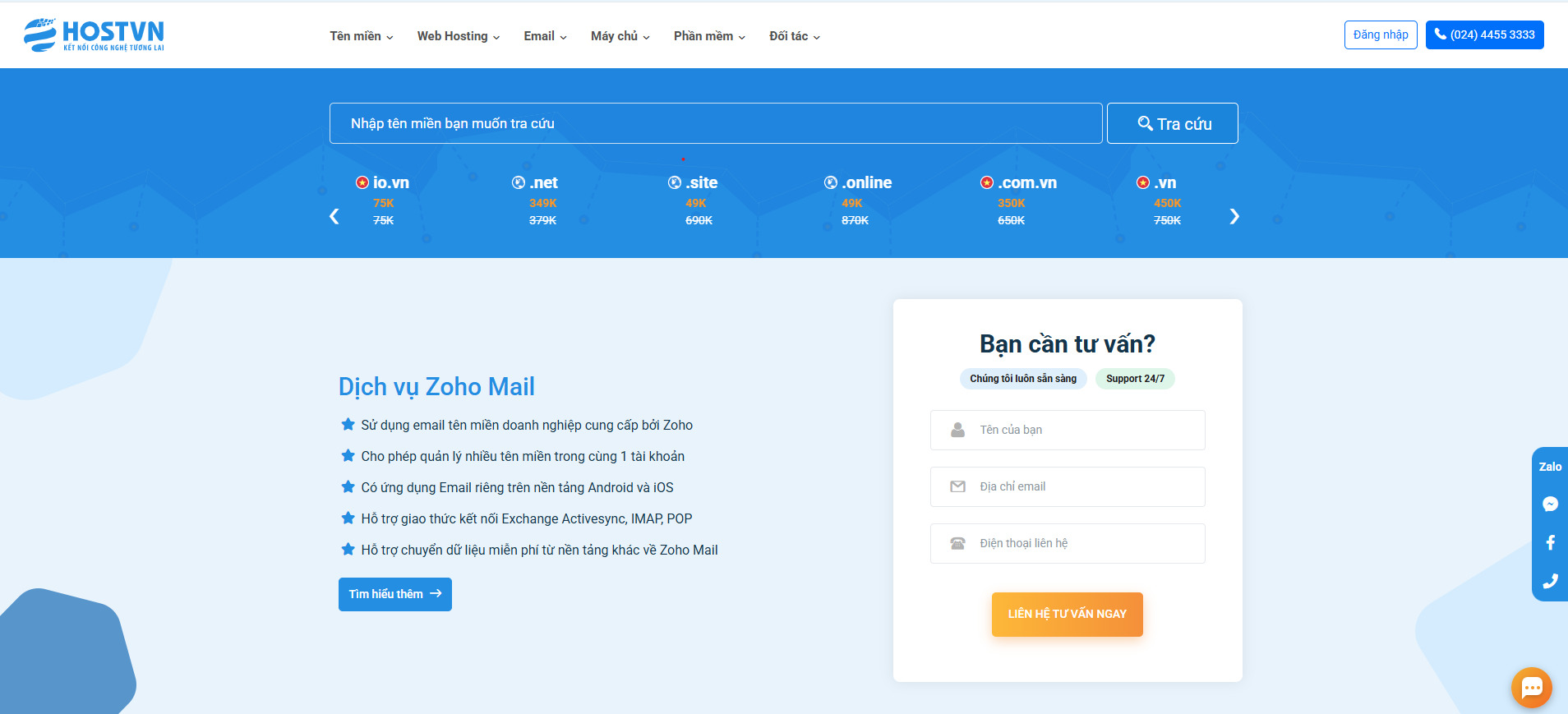Screen dimensions: 1568x714
Task: Click the flag icon beside .com.vn
Action: pyautogui.click(x=986, y=182)
